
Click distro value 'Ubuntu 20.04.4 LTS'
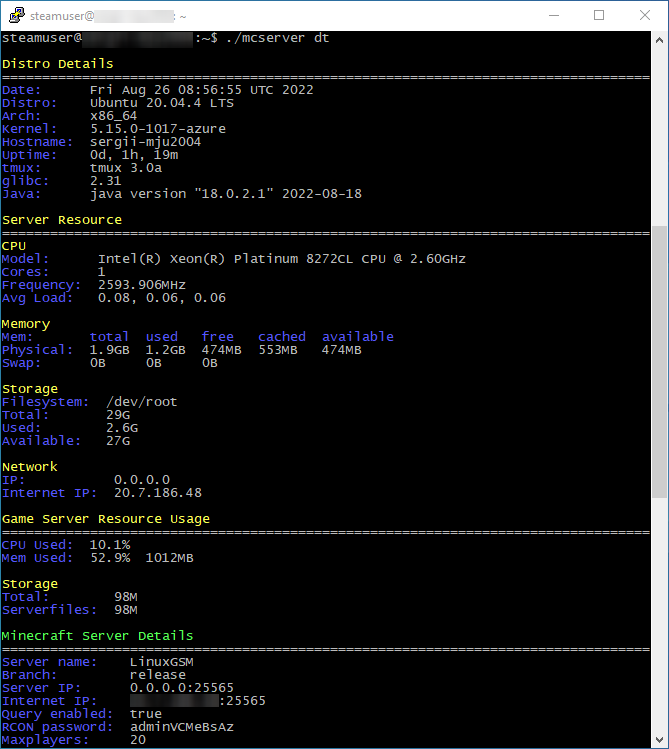[162, 103]
